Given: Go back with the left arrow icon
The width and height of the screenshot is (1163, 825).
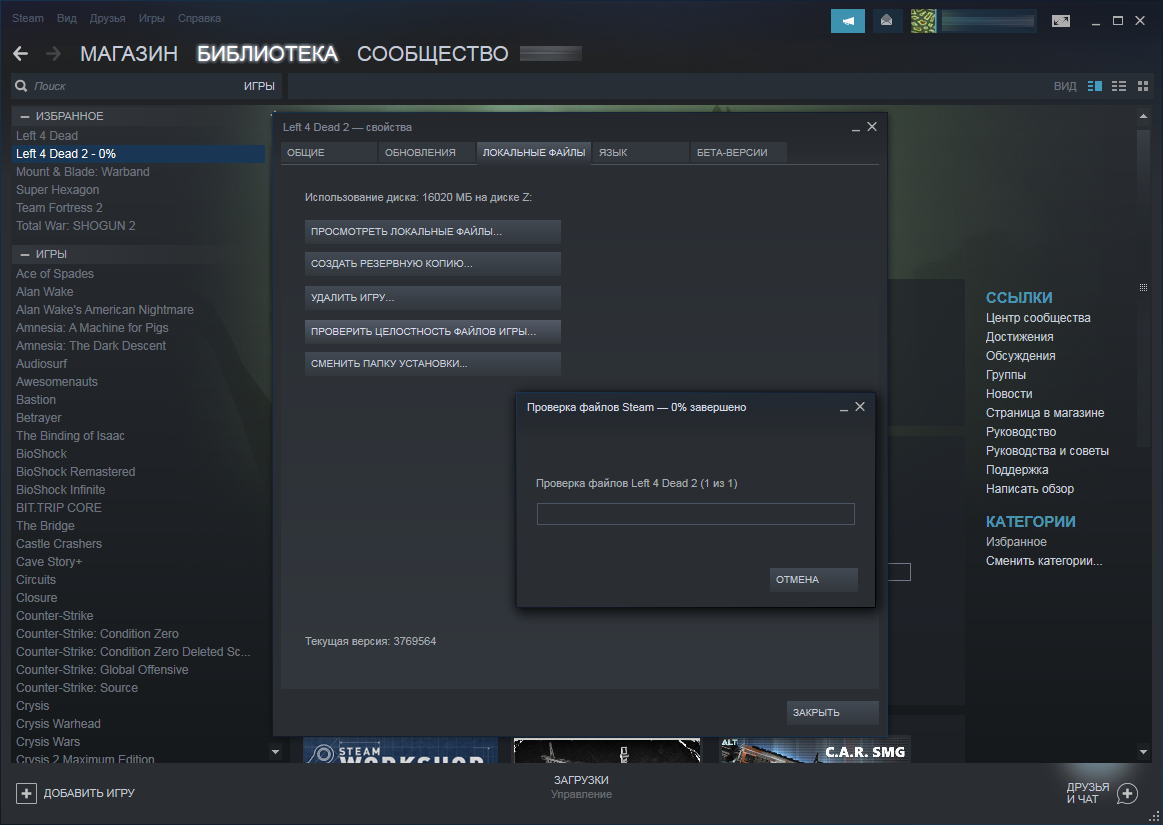Looking at the screenshot, I should click(21, 53).
